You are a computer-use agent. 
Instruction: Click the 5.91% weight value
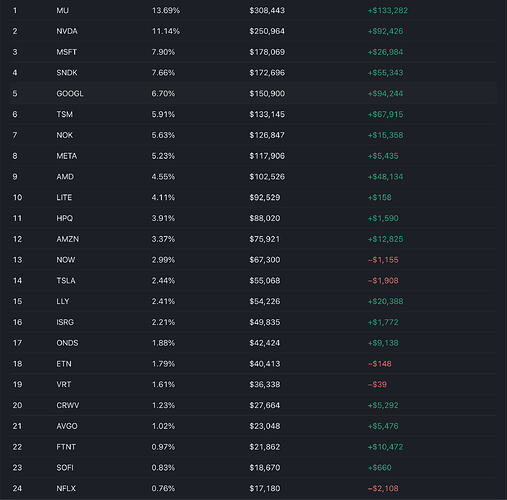163,114
